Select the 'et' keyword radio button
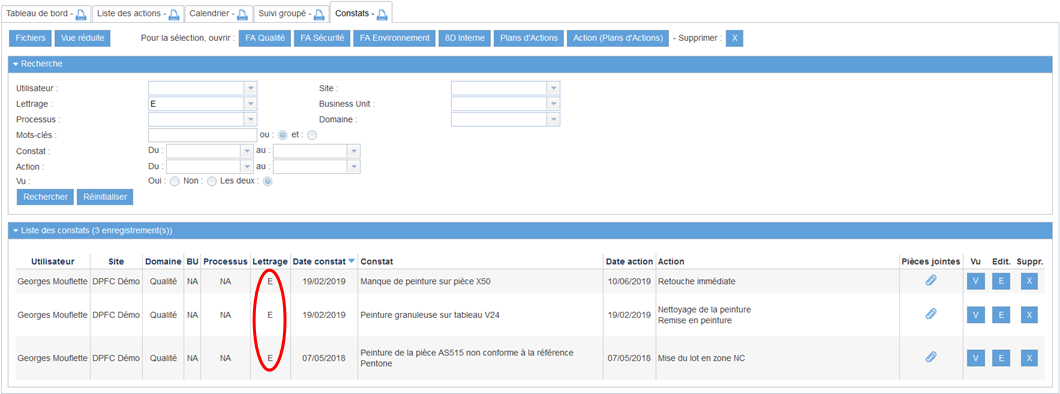1060x394 pixels. [x=312, y=135]
